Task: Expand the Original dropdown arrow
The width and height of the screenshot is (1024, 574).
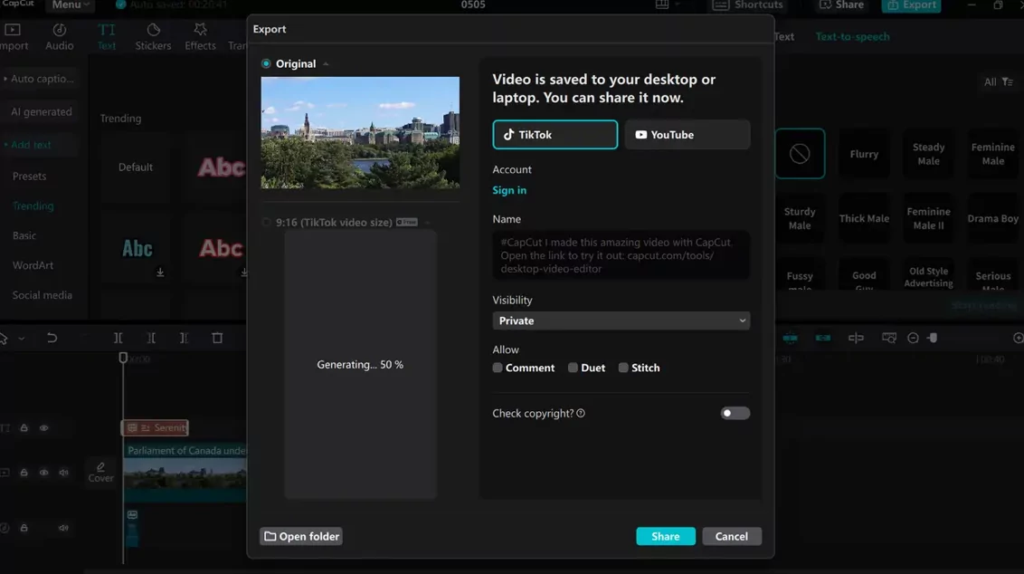Action: coord(326,64)
